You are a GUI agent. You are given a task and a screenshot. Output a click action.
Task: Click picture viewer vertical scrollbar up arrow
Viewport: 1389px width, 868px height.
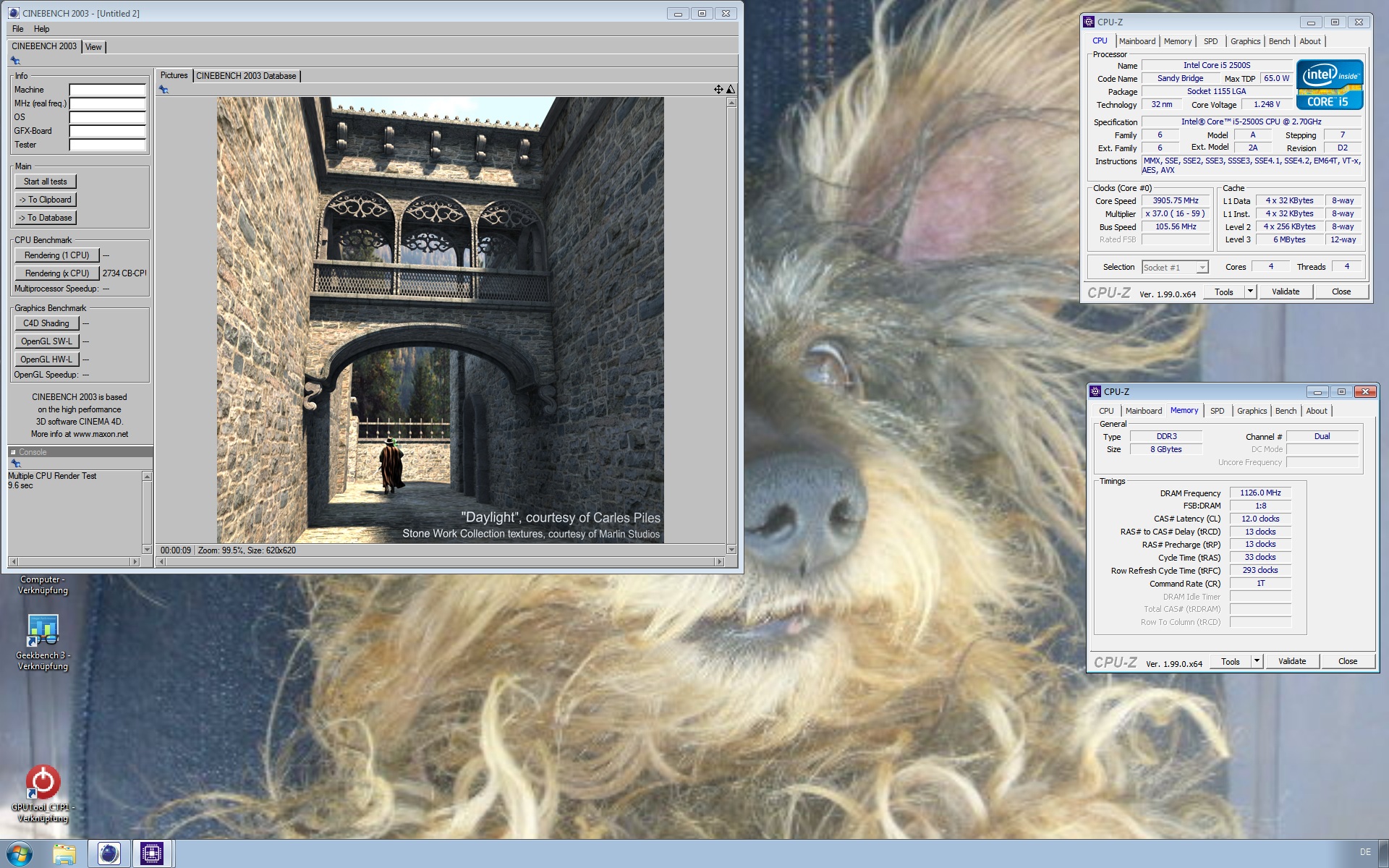[731, 103]
